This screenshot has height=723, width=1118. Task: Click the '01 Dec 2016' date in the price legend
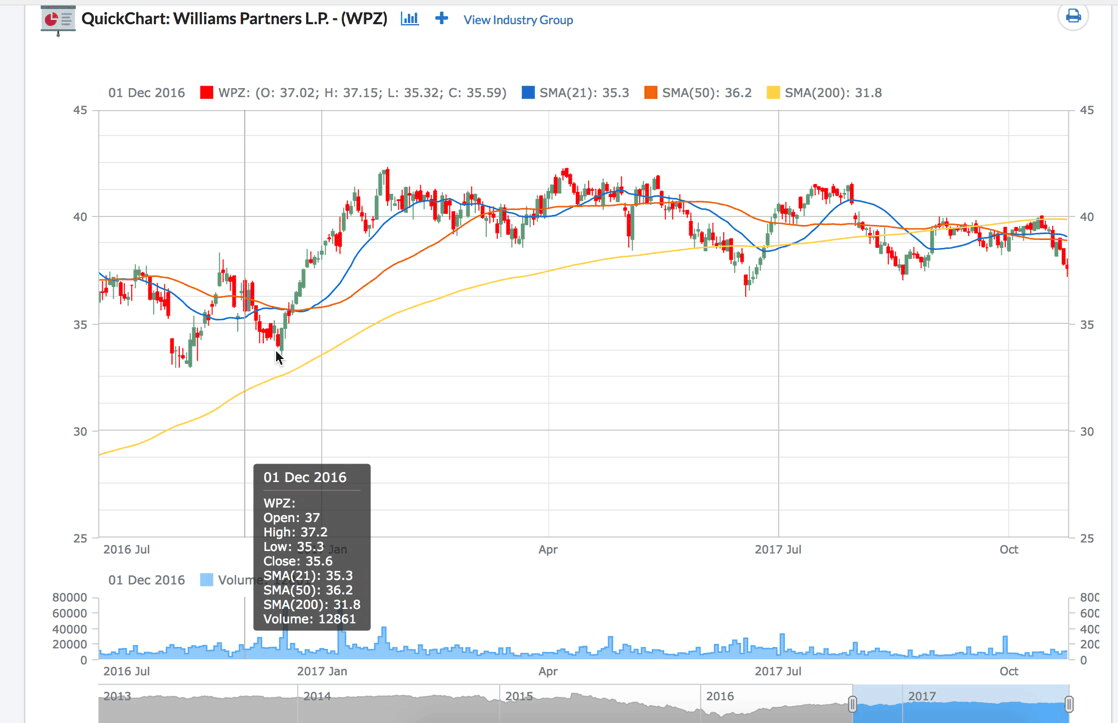146,93
